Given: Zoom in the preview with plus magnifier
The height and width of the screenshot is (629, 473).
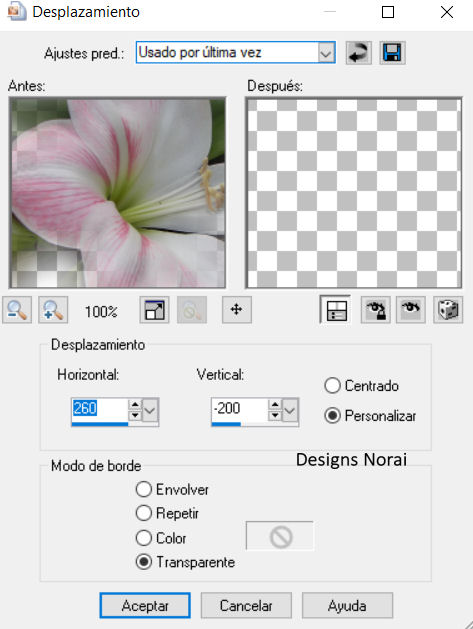Looking at the screenshot, I should [x=53, y=310].
